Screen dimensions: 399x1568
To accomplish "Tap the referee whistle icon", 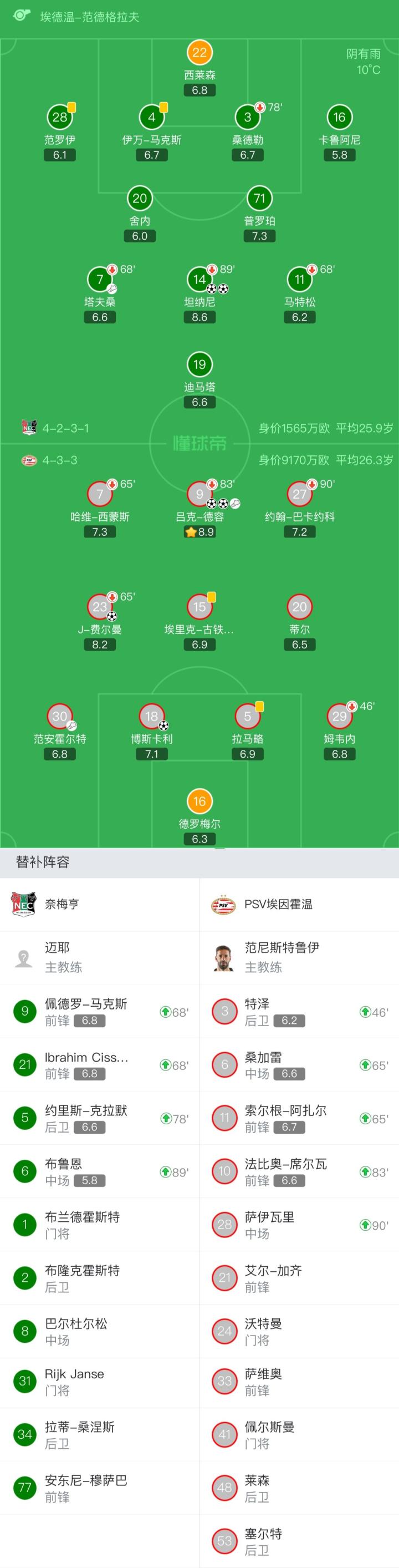I will pyautogui.click(x=22, y=15).
